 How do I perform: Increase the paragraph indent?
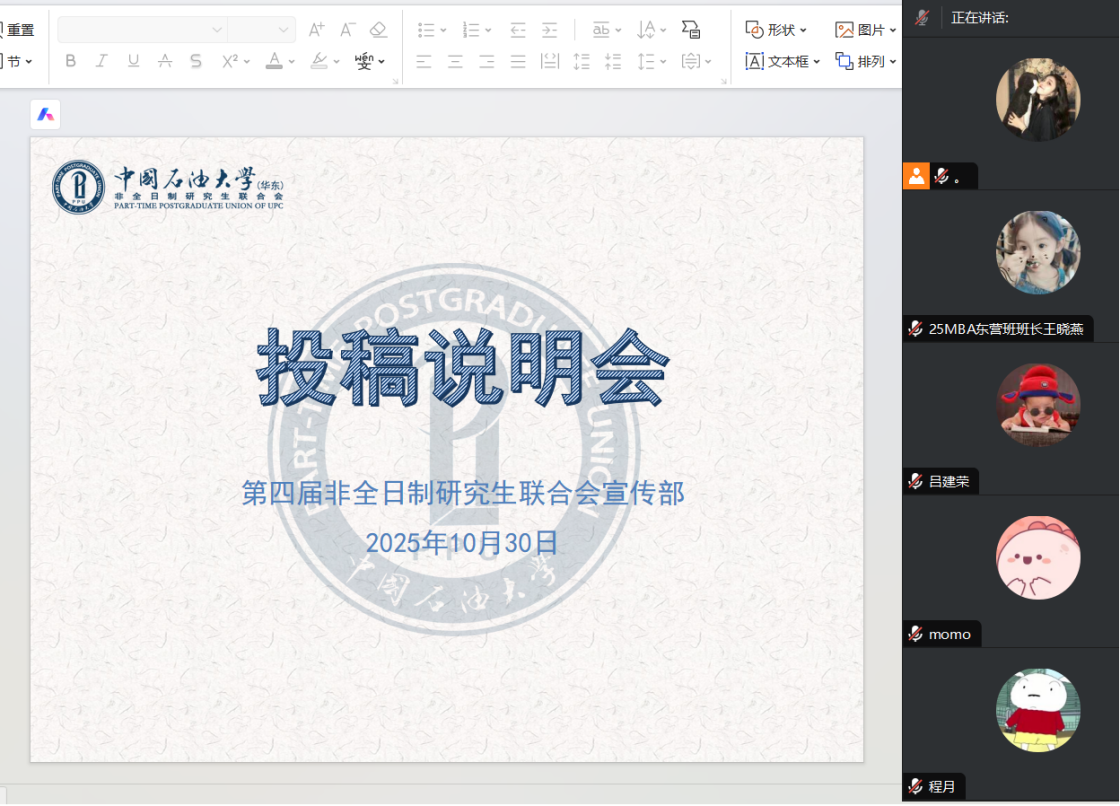pos(549,30)
